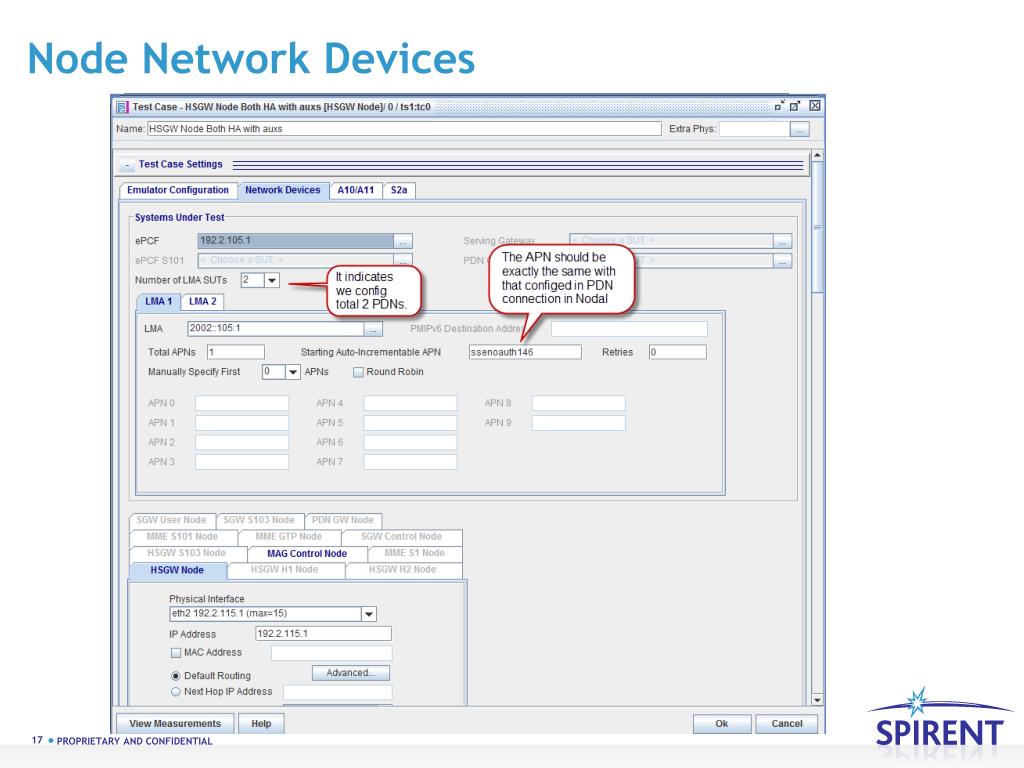Click the Help button
This screenshot has height=768, width=1024.
261,724
